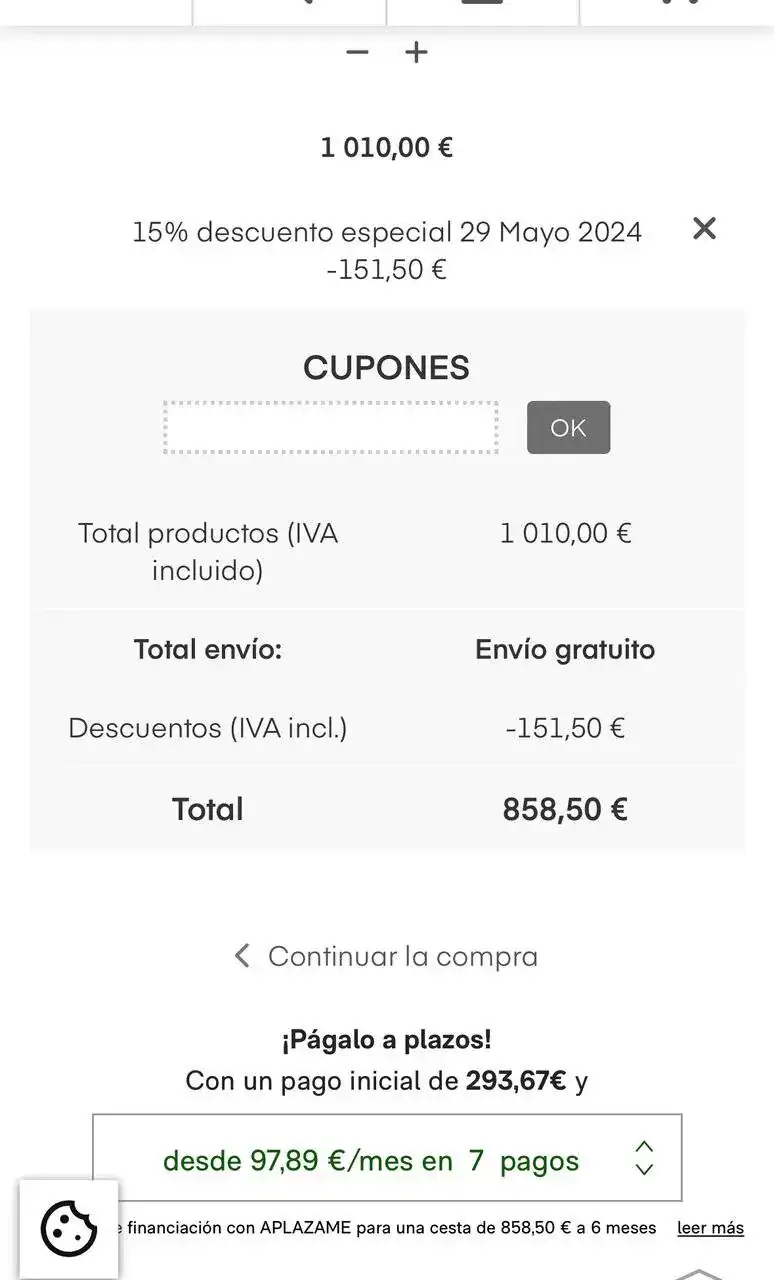Tap the scroll-to-top arrow at the bottom right
774x1280 pixels.
pos(698,1273)
